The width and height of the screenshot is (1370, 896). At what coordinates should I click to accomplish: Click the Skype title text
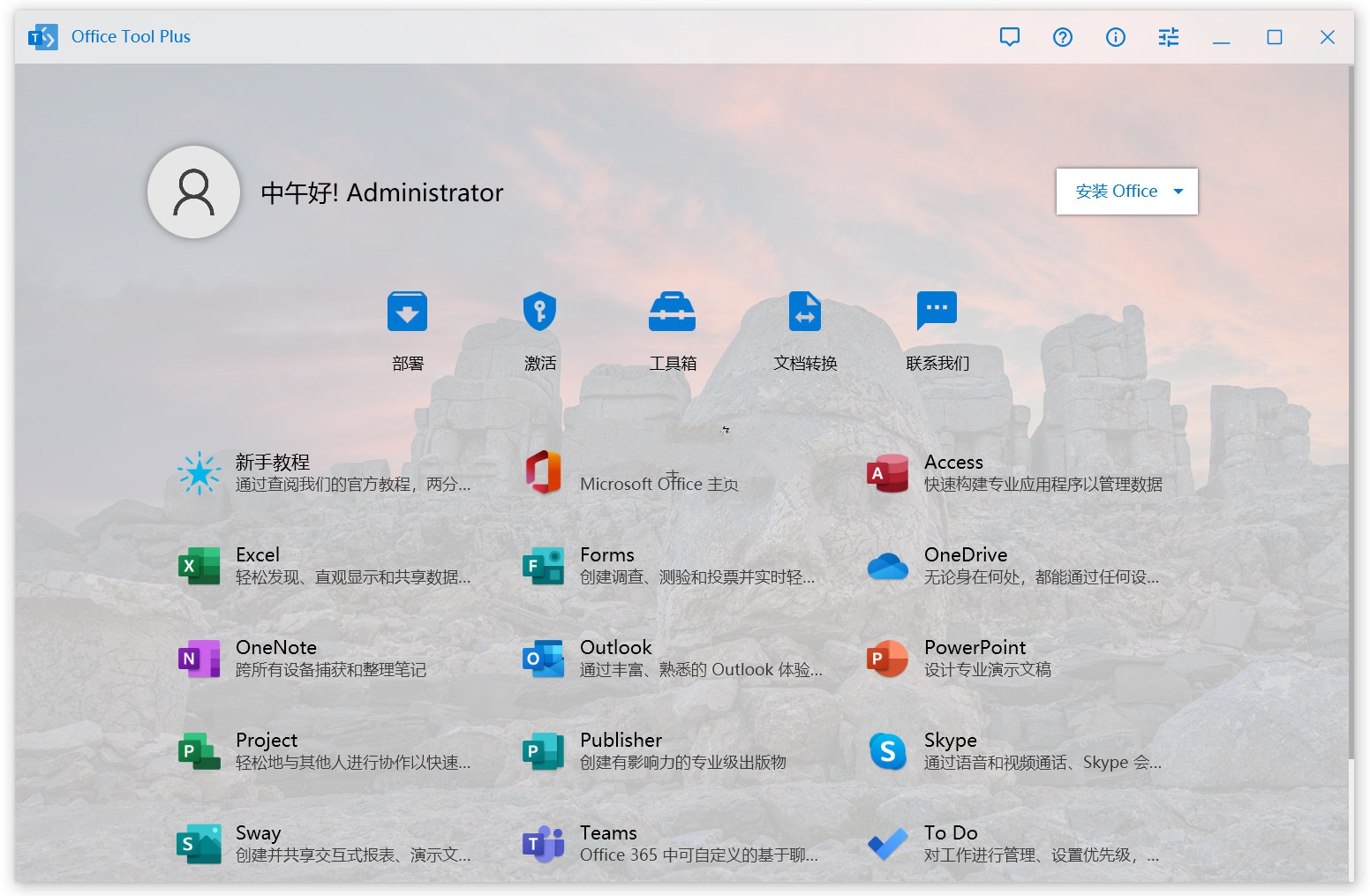click(x=950, y=740)
